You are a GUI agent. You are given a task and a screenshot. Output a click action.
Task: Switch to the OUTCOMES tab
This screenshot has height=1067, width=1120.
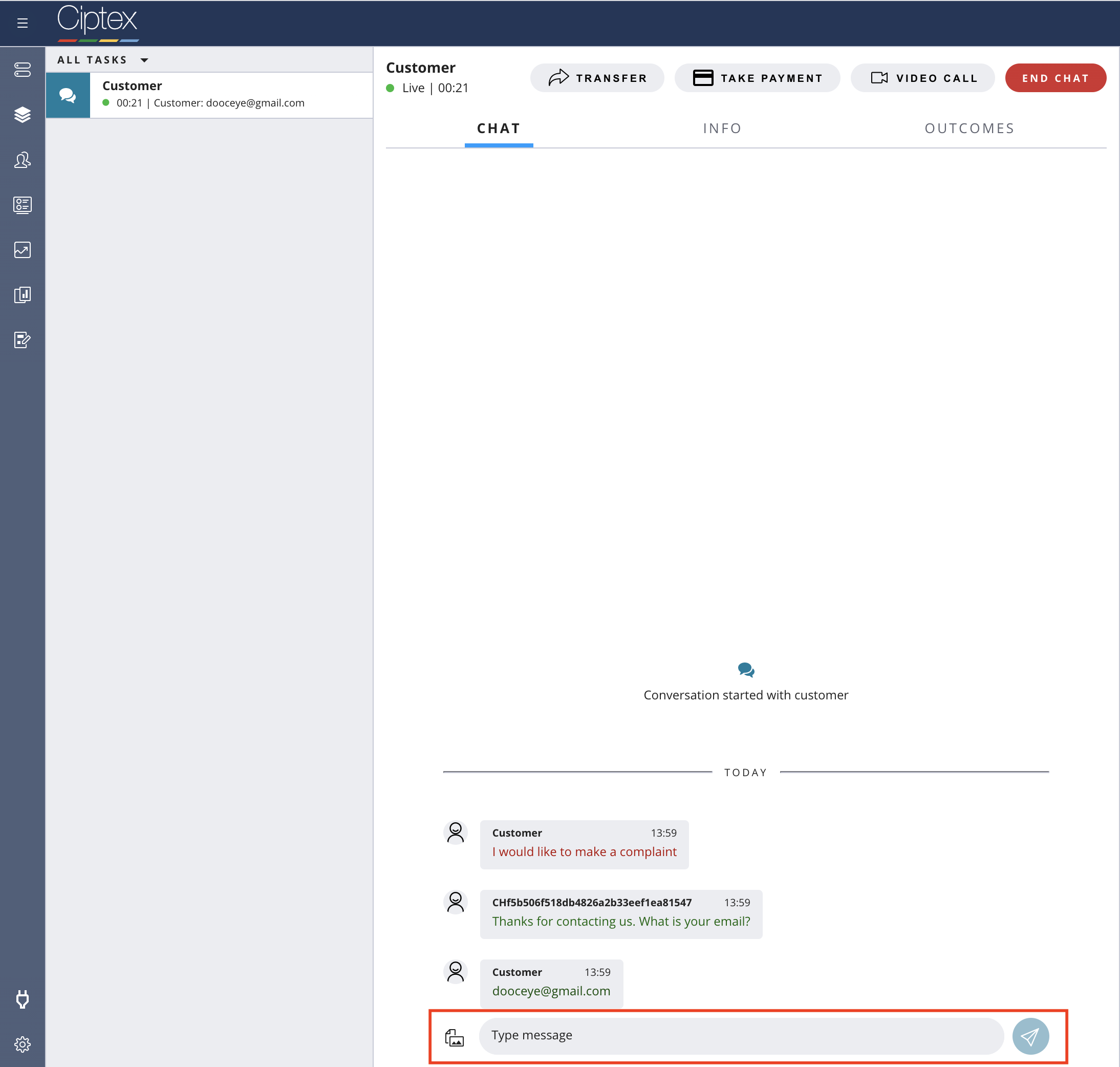tap(970, 129)
